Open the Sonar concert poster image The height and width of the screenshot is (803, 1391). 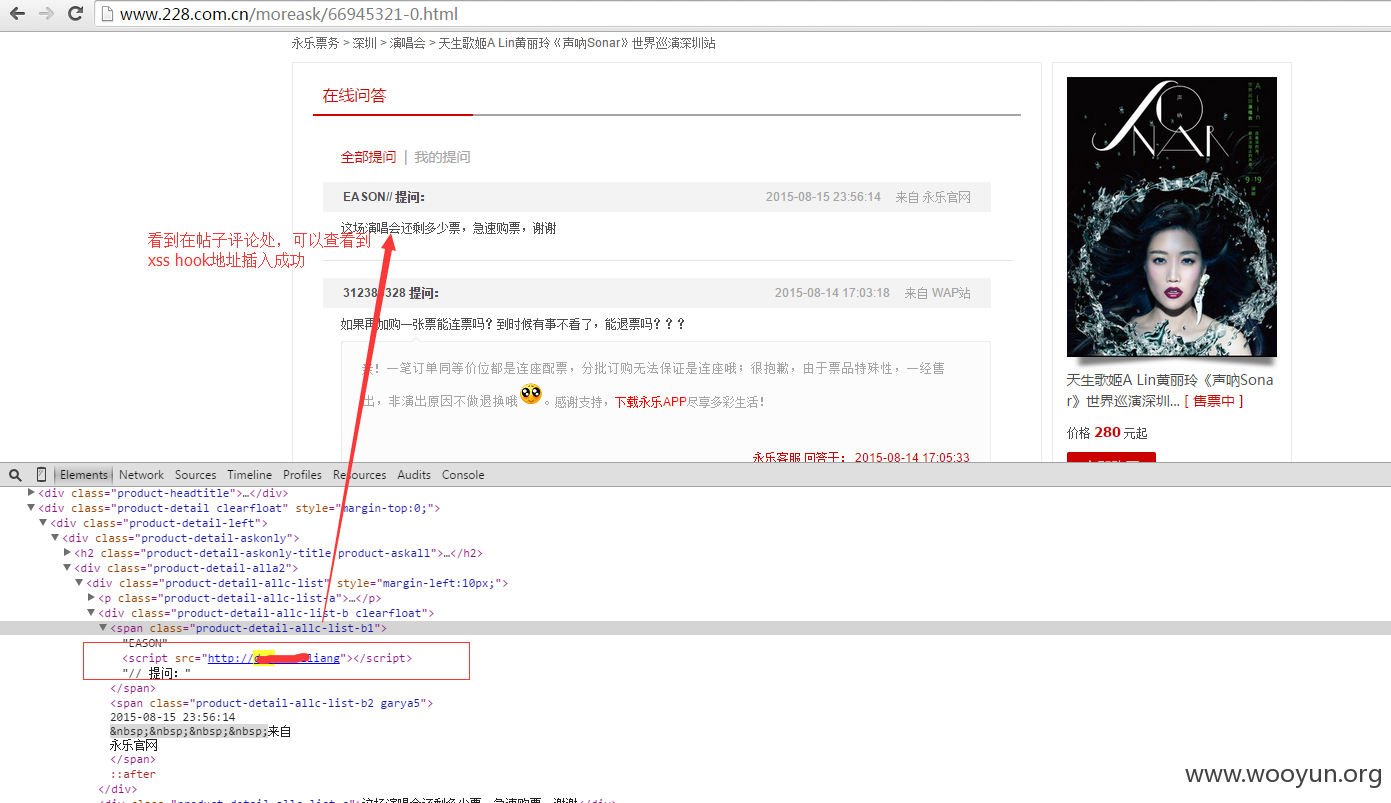1171,217
